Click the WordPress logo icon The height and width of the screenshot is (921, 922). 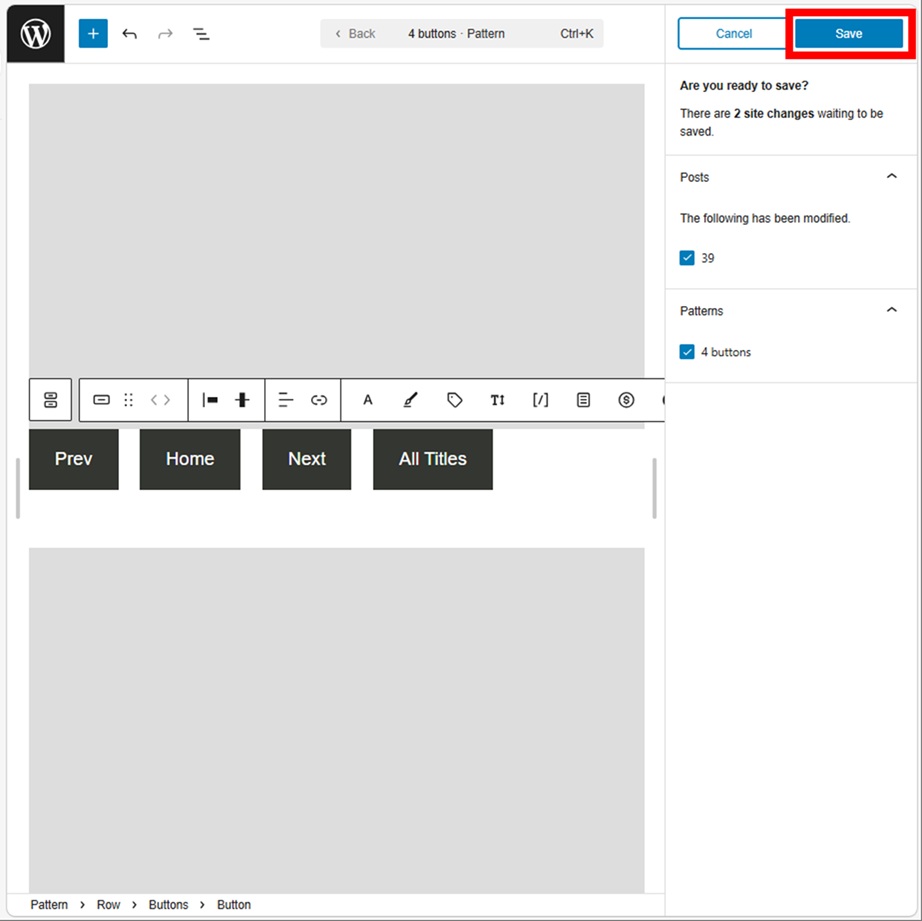click(x=36, y=34)
